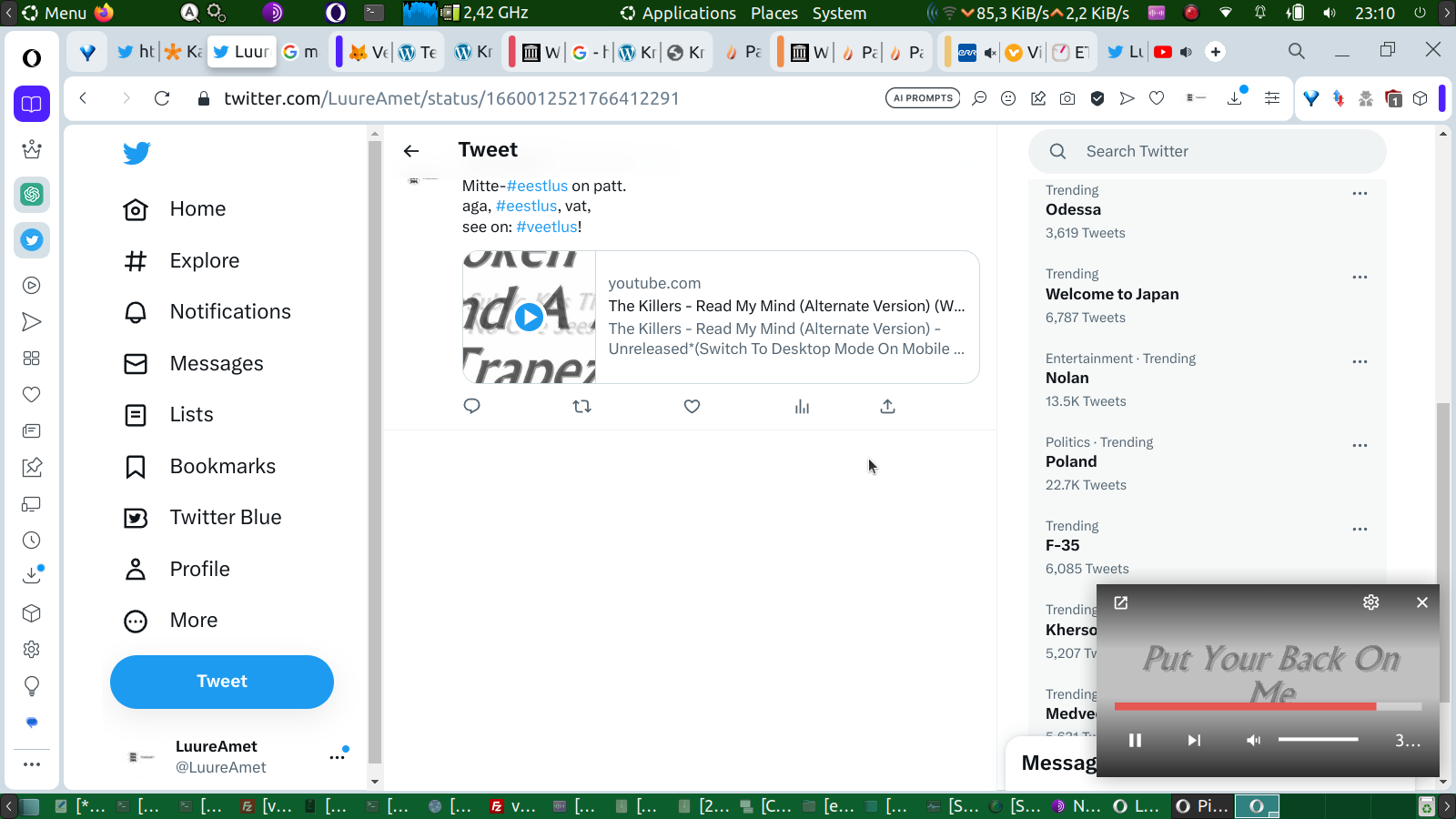Open the downloads icon in the Opera sidebar
This screenshot has width=1456, height=819.
pos(33,575)
